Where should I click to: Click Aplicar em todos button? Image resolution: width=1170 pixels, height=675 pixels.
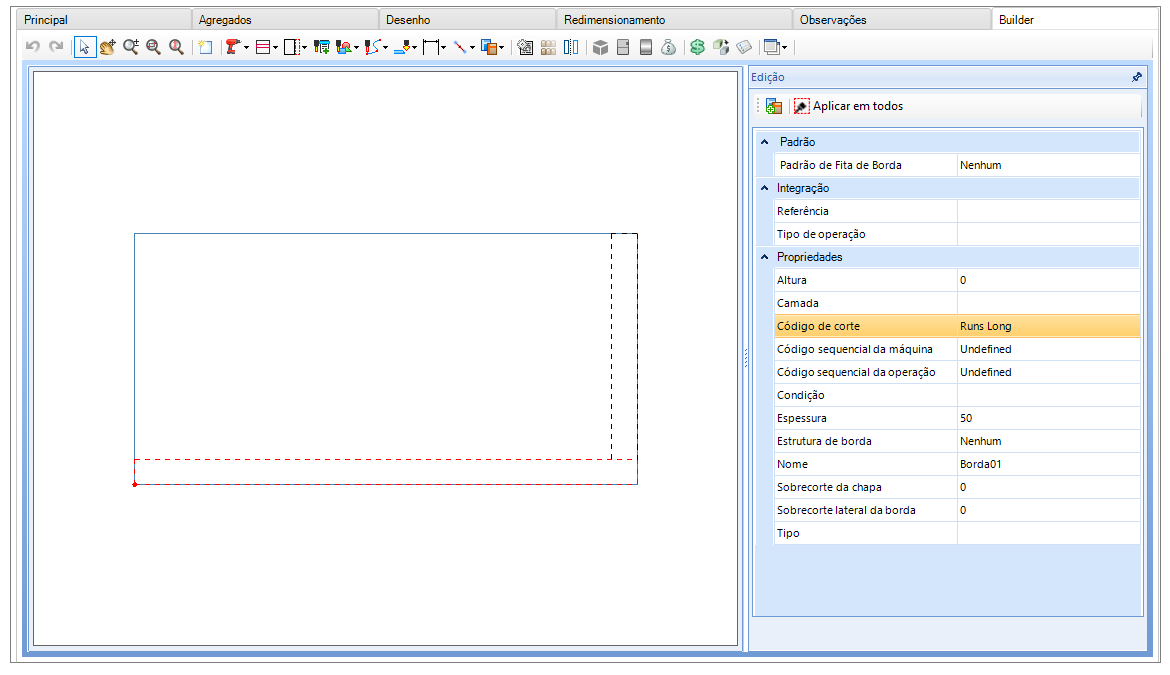[848, 106]
